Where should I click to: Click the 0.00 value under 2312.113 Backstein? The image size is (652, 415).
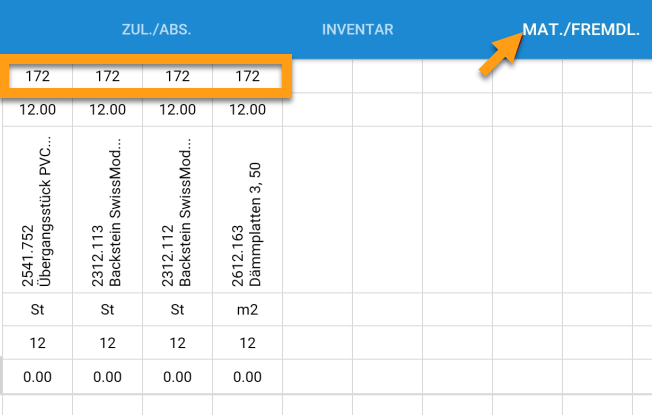[108, 377]
